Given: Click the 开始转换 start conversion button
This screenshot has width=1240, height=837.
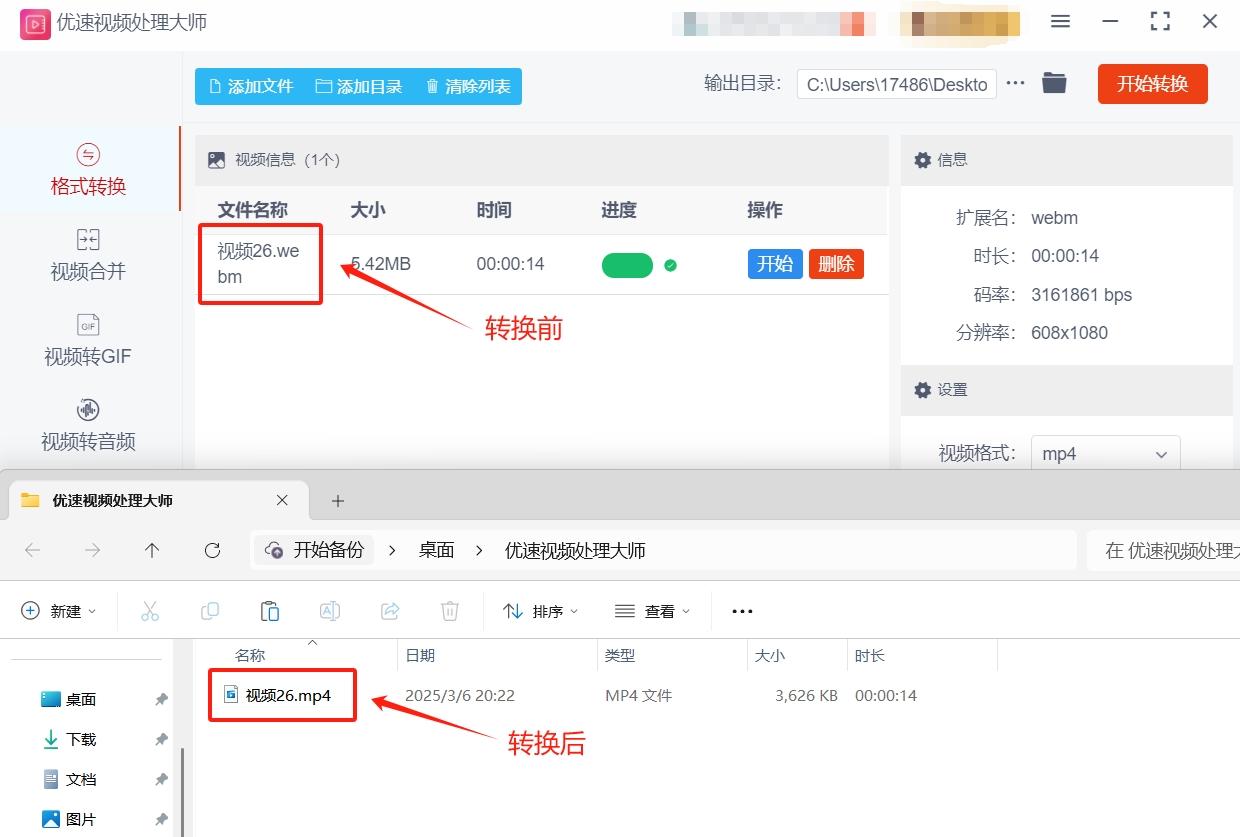Looking at the screenshot, I should tap(1152, 84).
